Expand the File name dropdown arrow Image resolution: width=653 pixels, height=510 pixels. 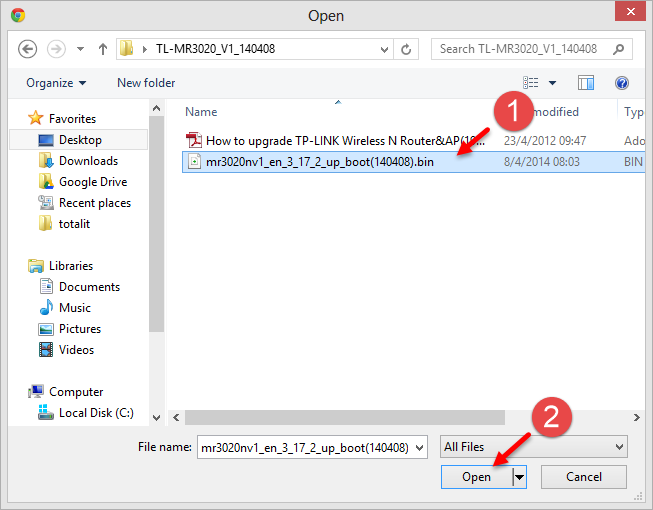pos(420,448)
